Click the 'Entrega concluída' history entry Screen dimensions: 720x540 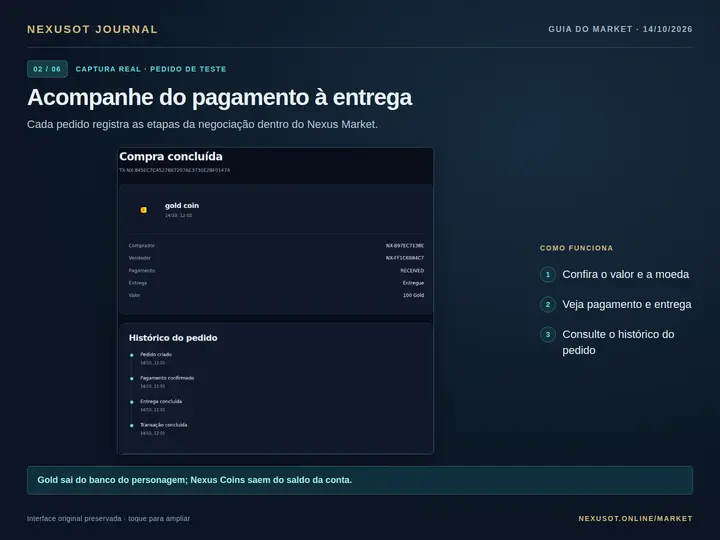[x=161, y=405]
